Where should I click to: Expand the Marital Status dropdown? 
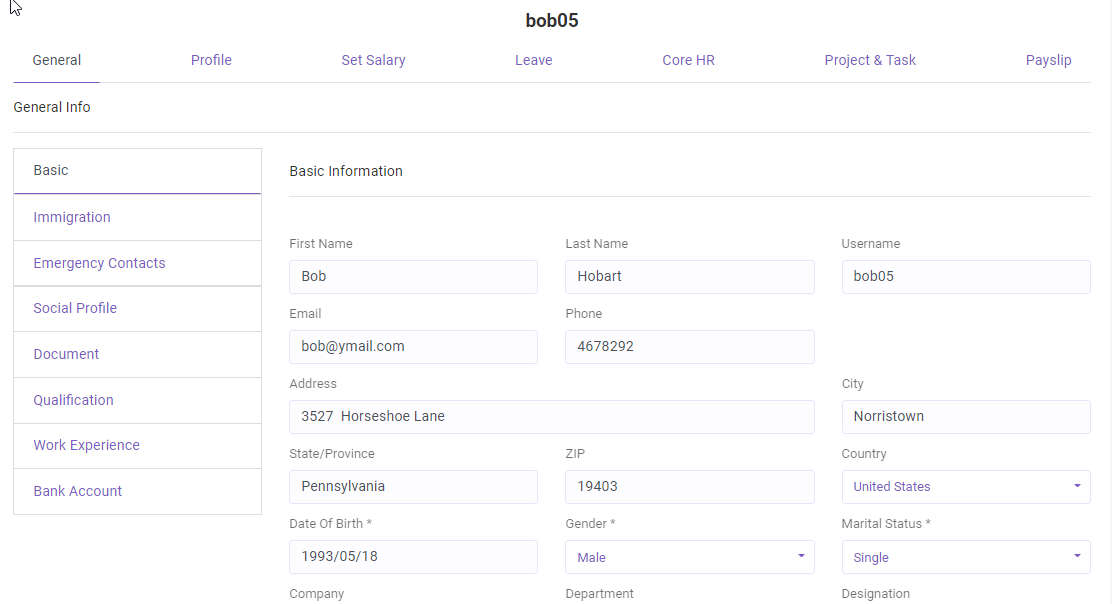(x=966, y=557)
